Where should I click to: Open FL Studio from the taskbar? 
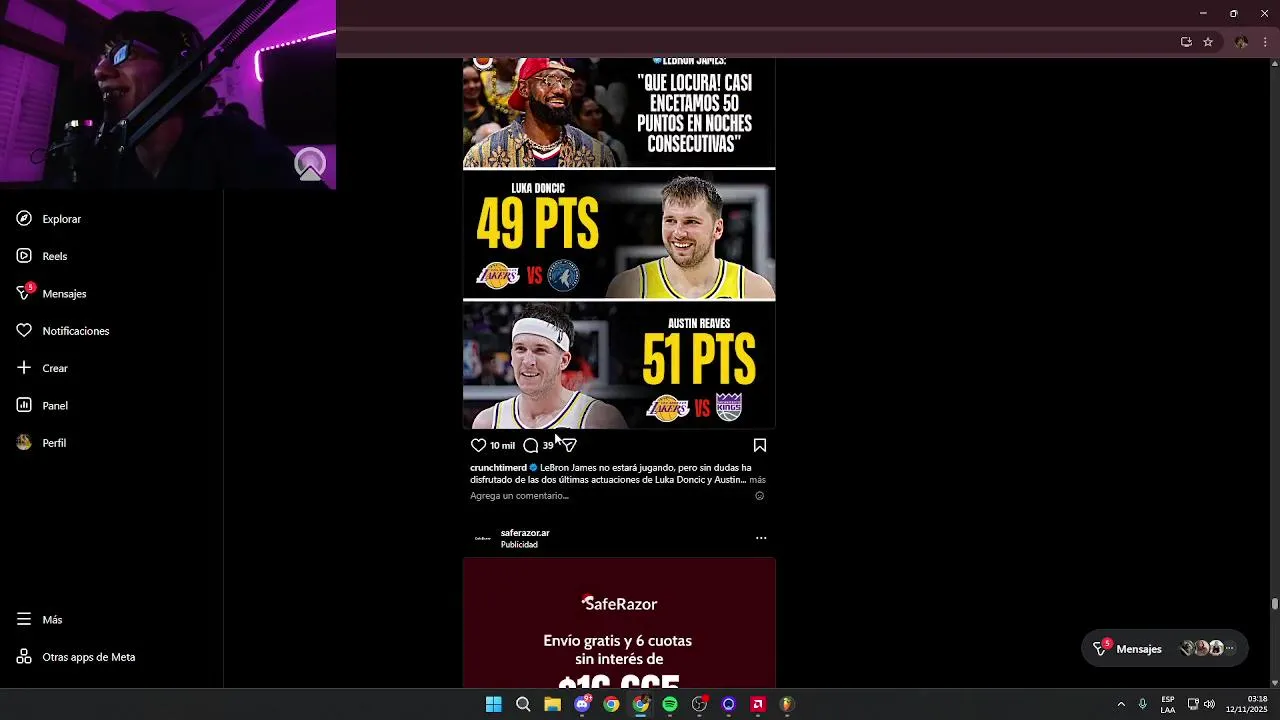(x=787, y=704)
